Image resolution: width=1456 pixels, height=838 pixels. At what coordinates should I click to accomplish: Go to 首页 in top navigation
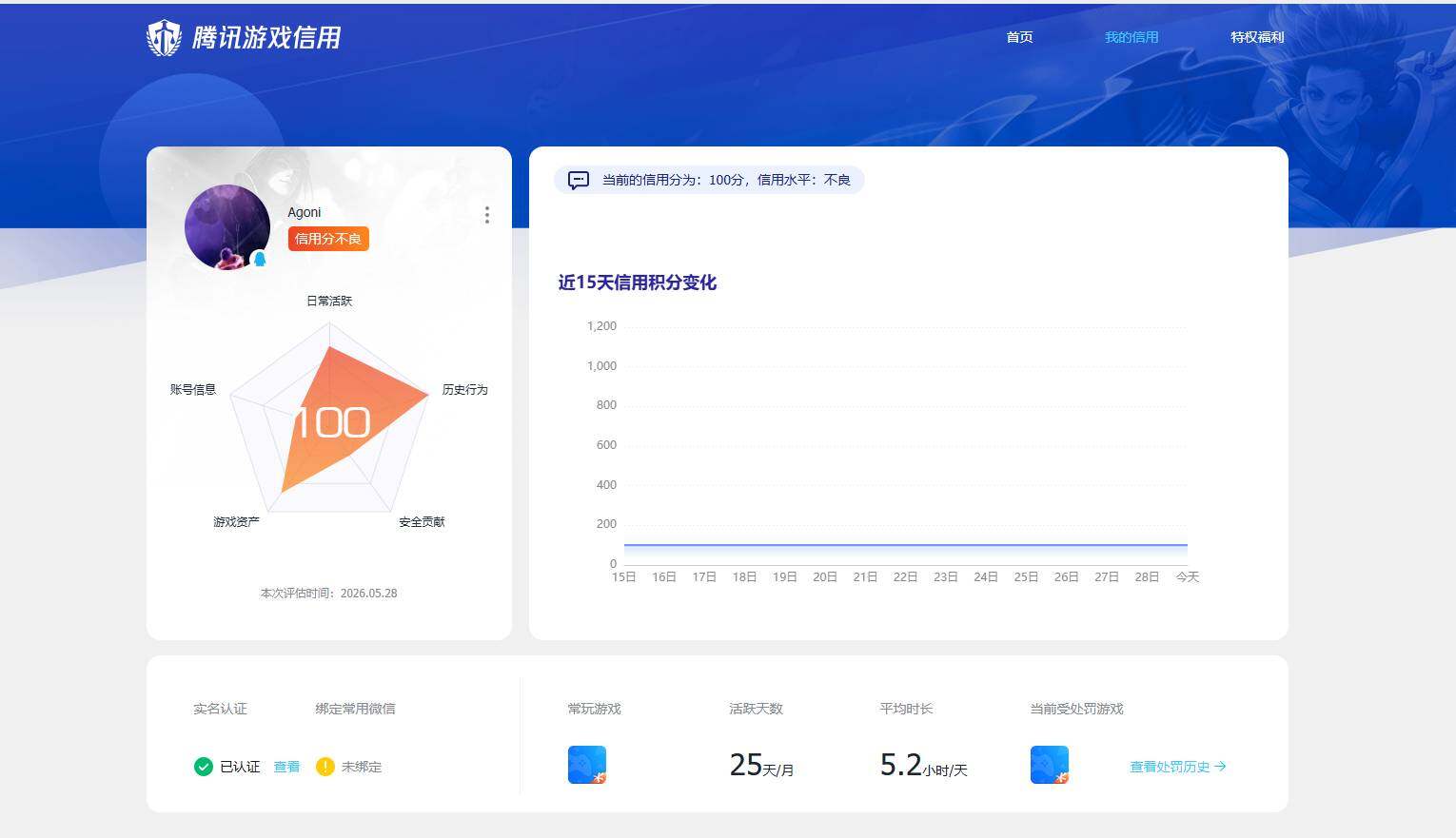point(1019,37)
